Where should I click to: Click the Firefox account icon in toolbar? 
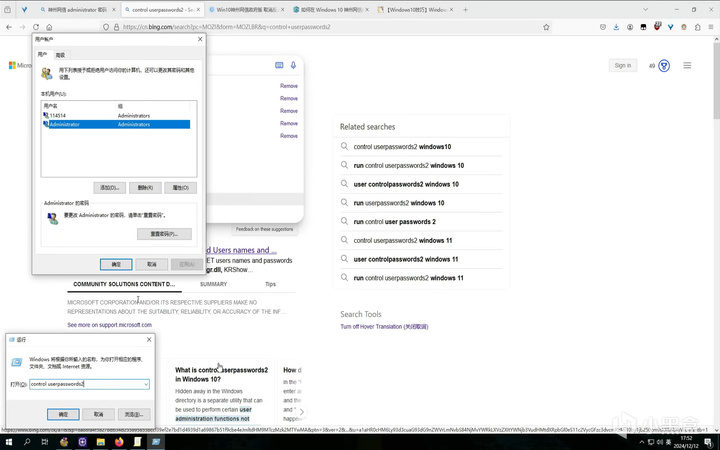point(630,27)
